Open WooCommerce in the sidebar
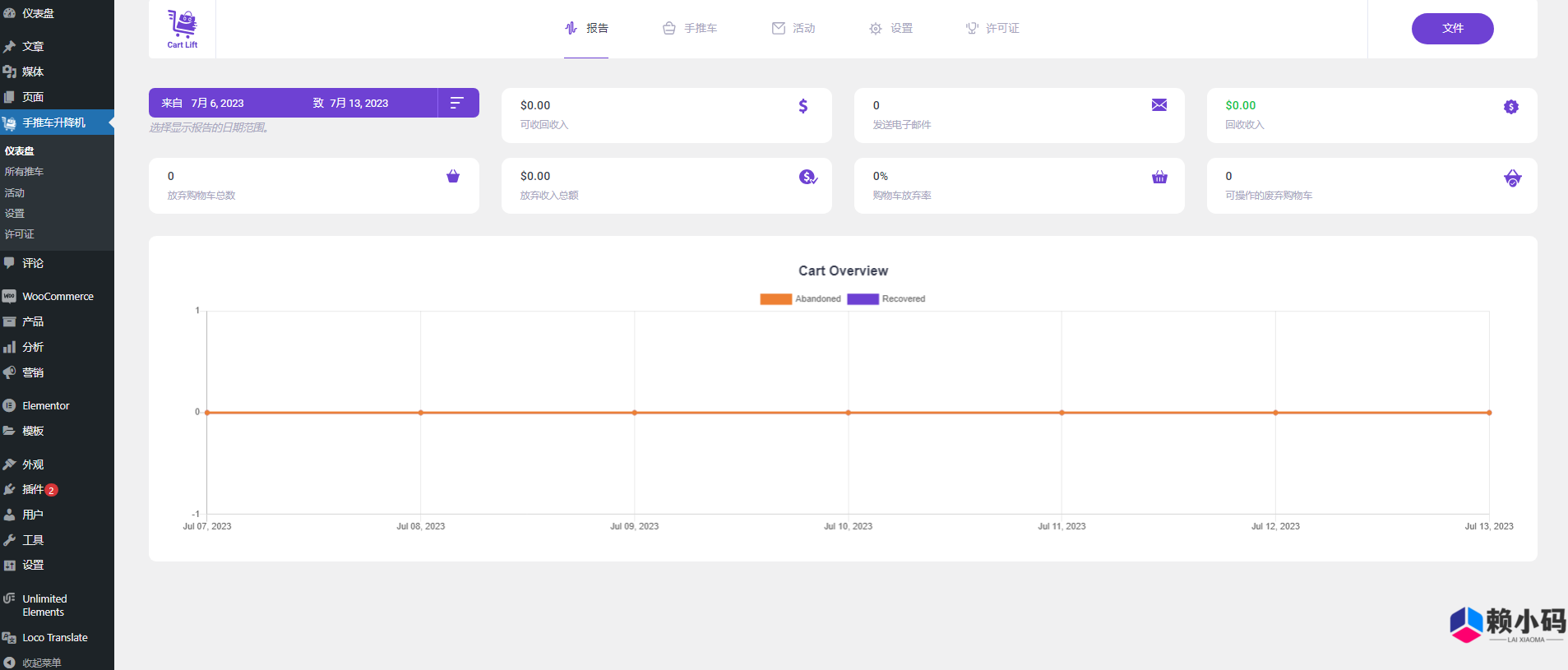This screenshot has width=1568, height=670. 58,297
